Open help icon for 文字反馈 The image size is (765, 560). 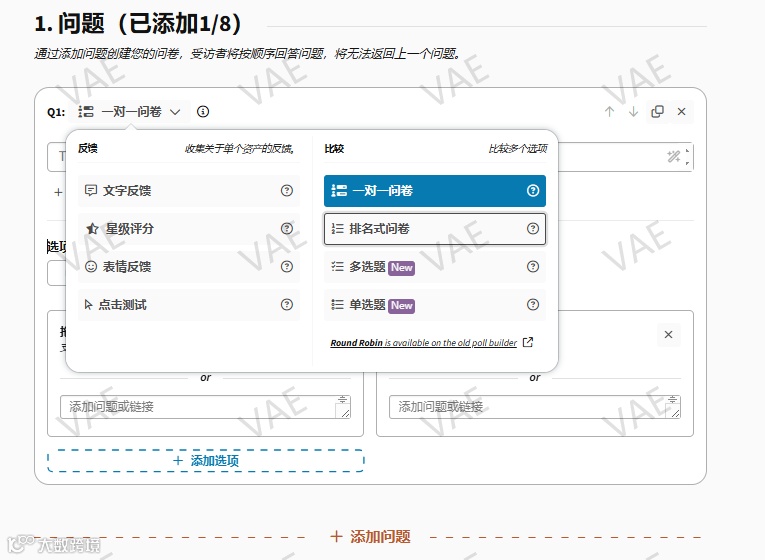coord(287,191)
